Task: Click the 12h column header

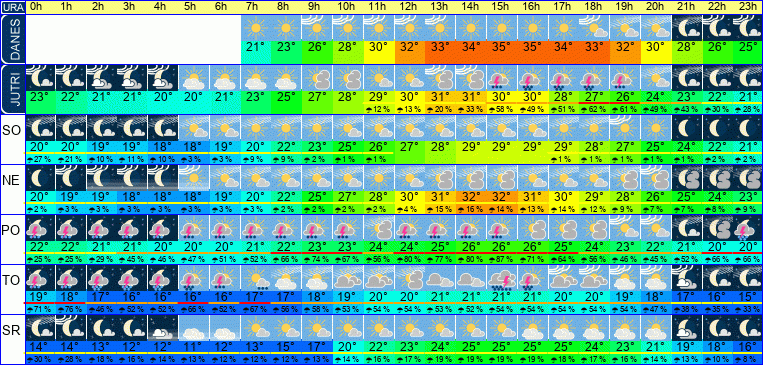Action: pos(409,7)
